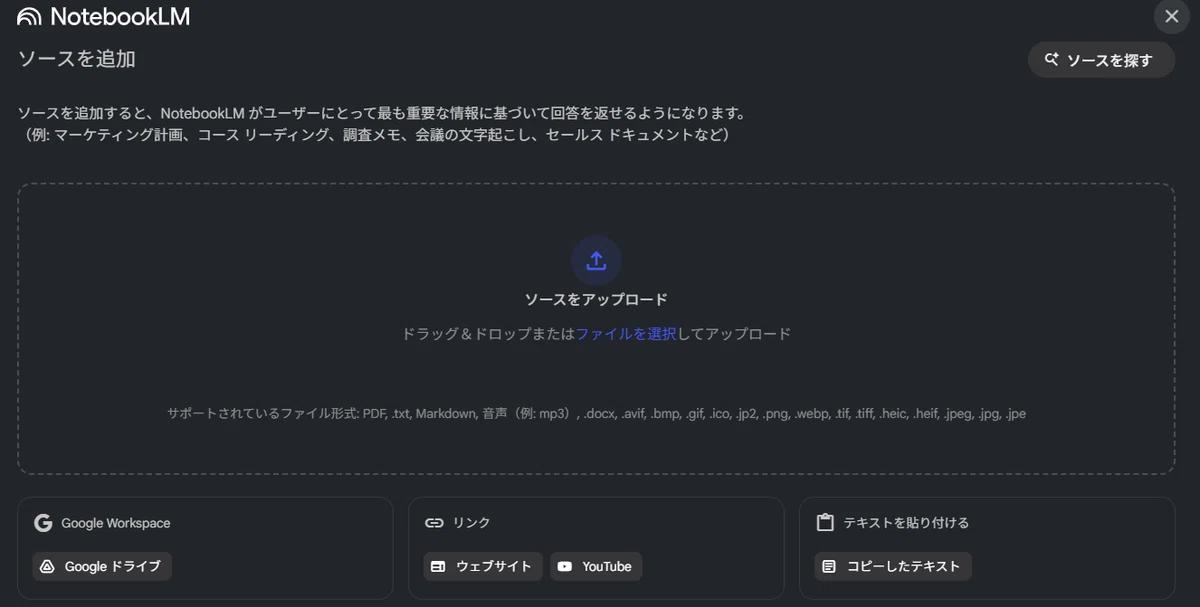Click the ソースをアップロード heading text
Image resolution: width=1200 pixels, height=607 pixels.
coord(596,300)
